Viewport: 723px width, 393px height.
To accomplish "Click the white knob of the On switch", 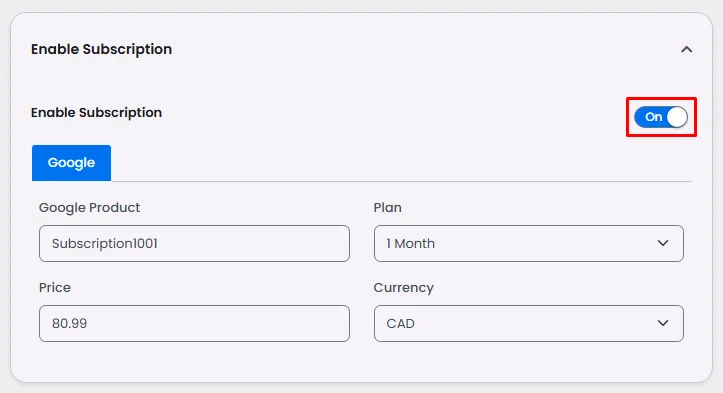I will [x=676, y=117].
